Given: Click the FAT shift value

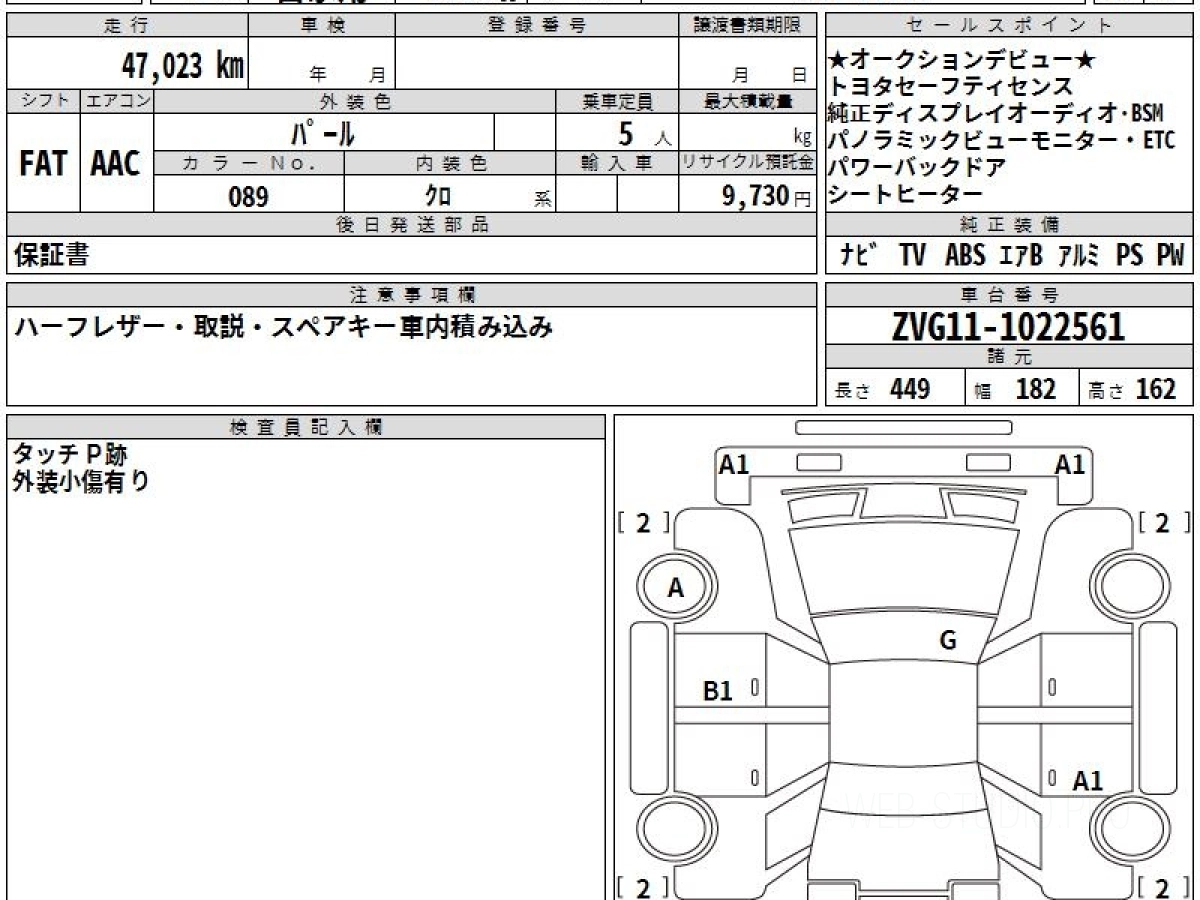Looking at the screenshot, I should click(x=43, y=164).
